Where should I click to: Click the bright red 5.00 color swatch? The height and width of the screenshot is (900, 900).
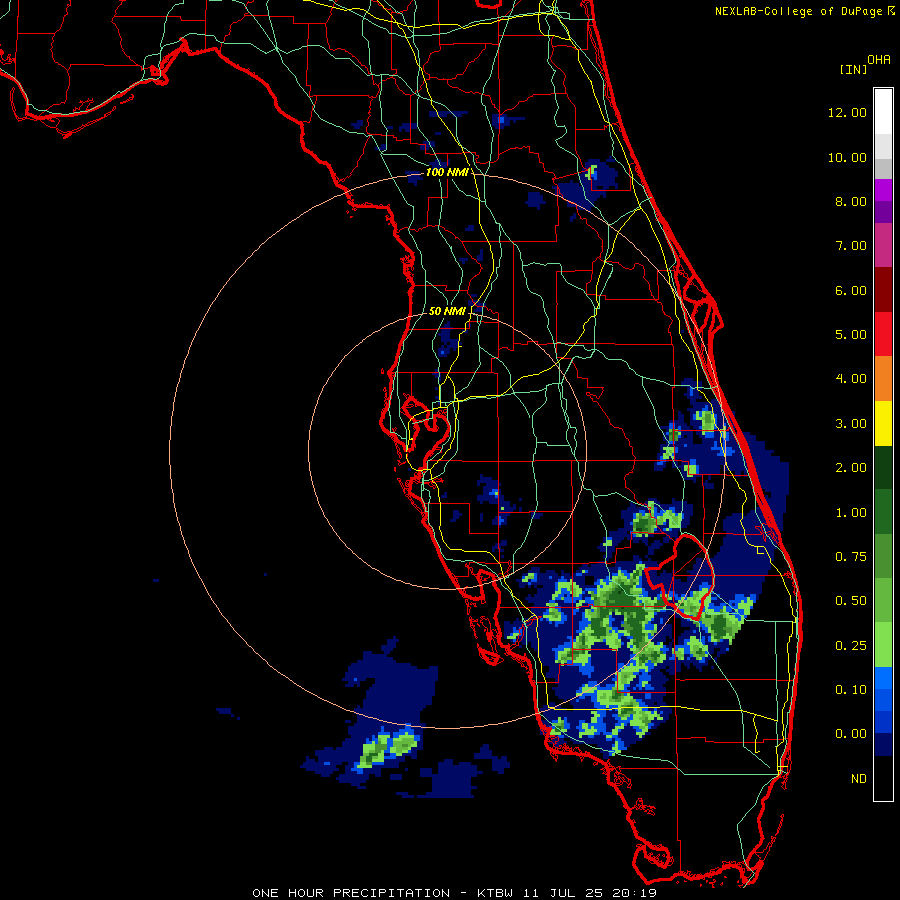(x=883, y=334)
